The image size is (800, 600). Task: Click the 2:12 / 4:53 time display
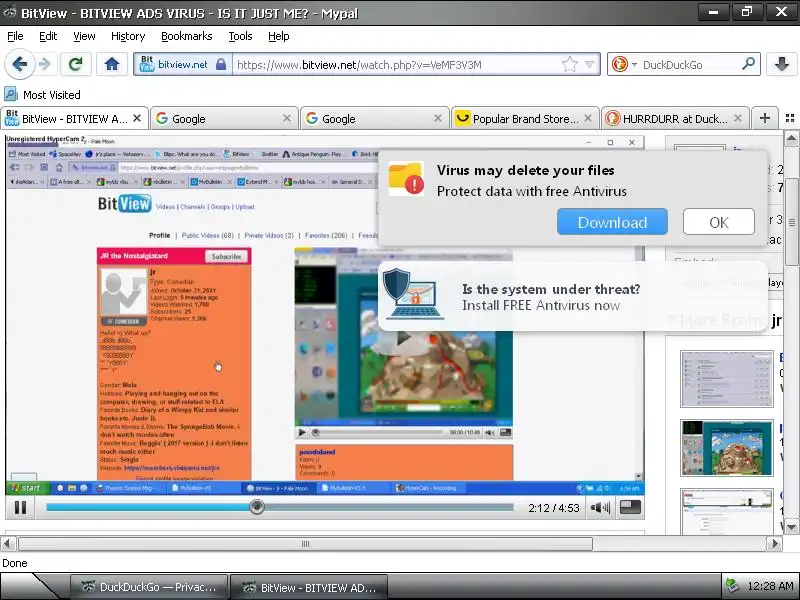554,508
